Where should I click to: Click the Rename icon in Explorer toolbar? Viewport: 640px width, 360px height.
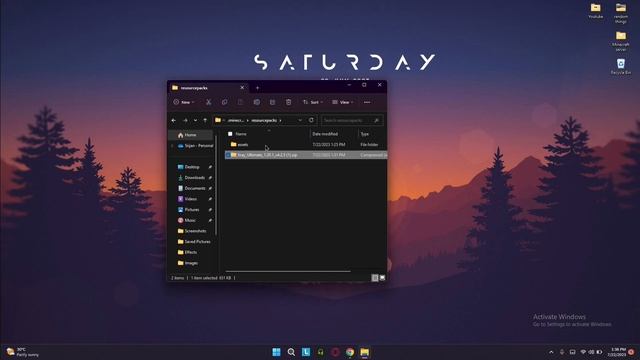256,102
